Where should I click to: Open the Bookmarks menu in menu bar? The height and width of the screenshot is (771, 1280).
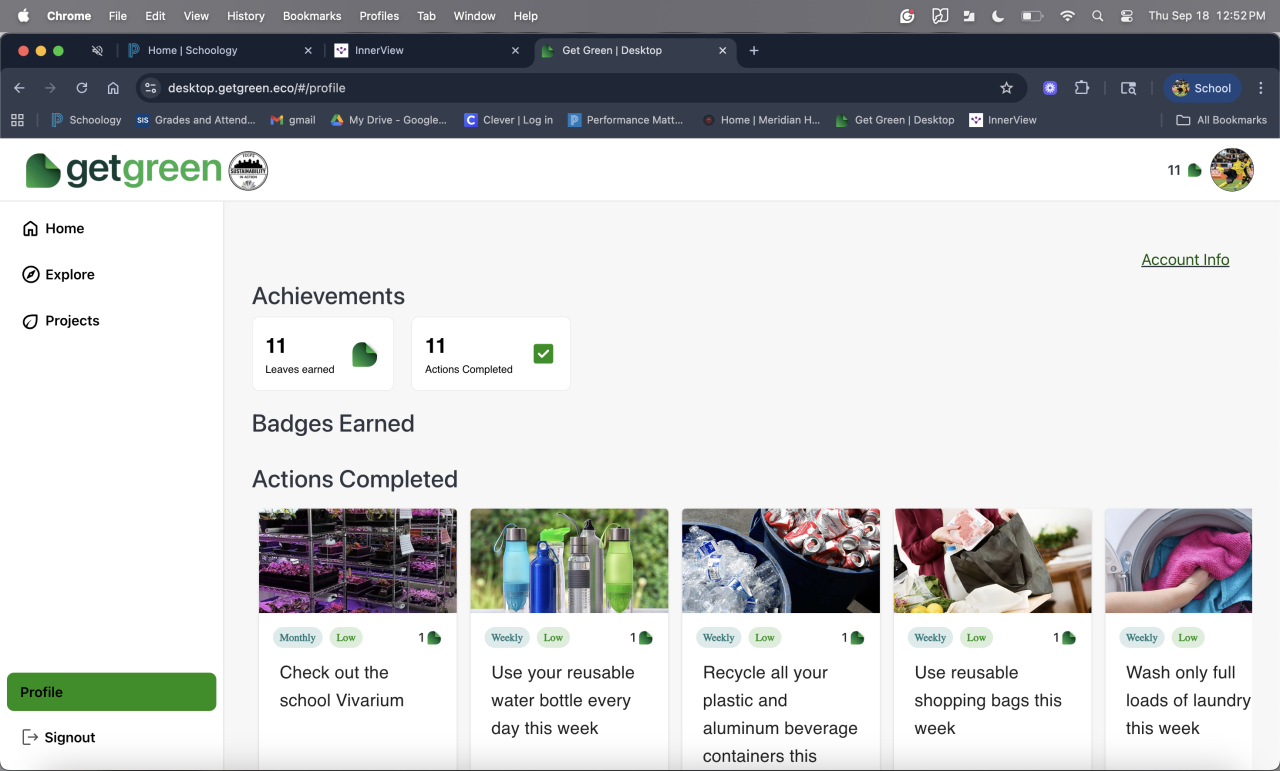pos(311,16)
